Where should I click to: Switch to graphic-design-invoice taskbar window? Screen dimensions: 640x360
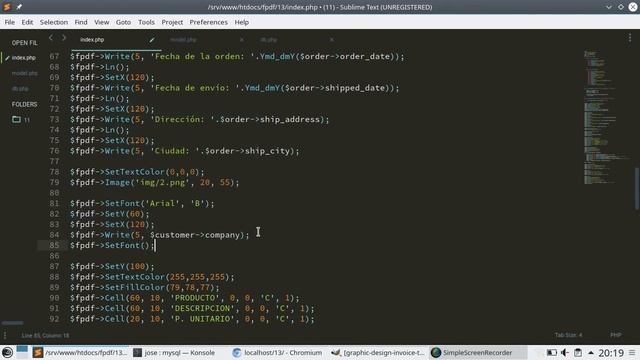coord(378,352)
